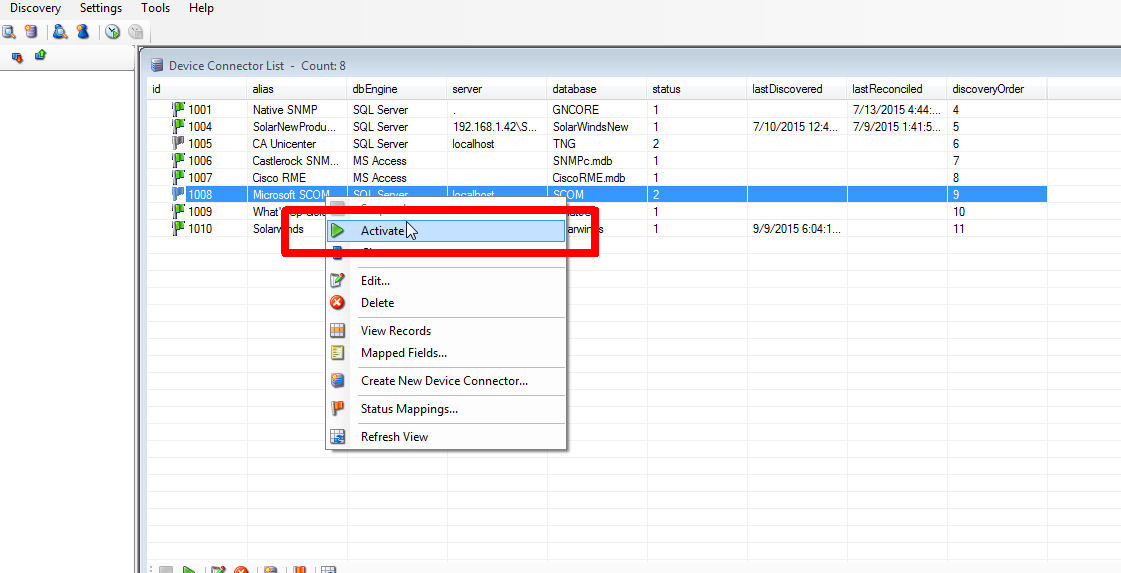Click the red down-arrow icon in left panel

[x=17, y=56]
